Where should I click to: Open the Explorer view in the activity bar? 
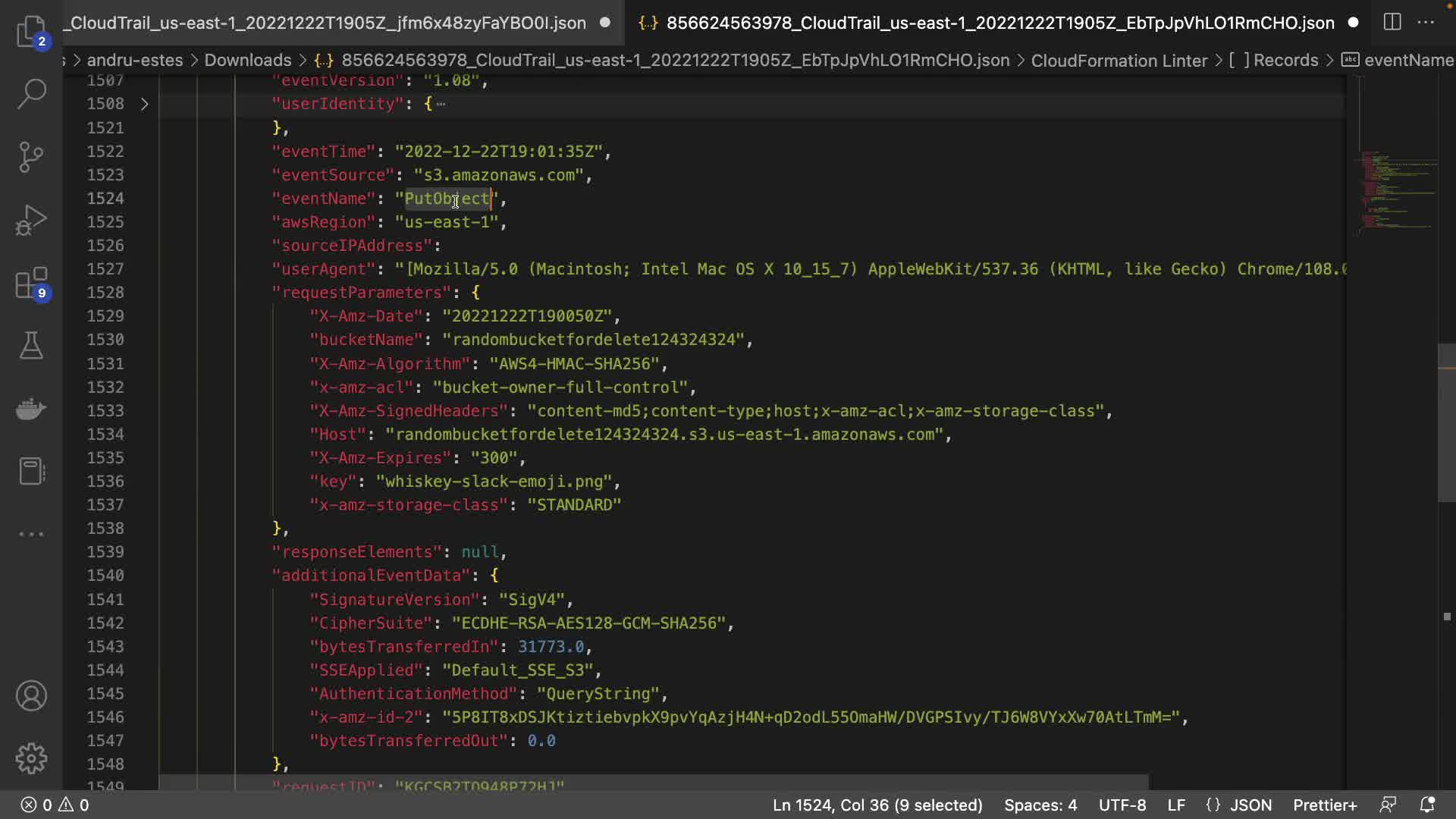pos(31,30)
